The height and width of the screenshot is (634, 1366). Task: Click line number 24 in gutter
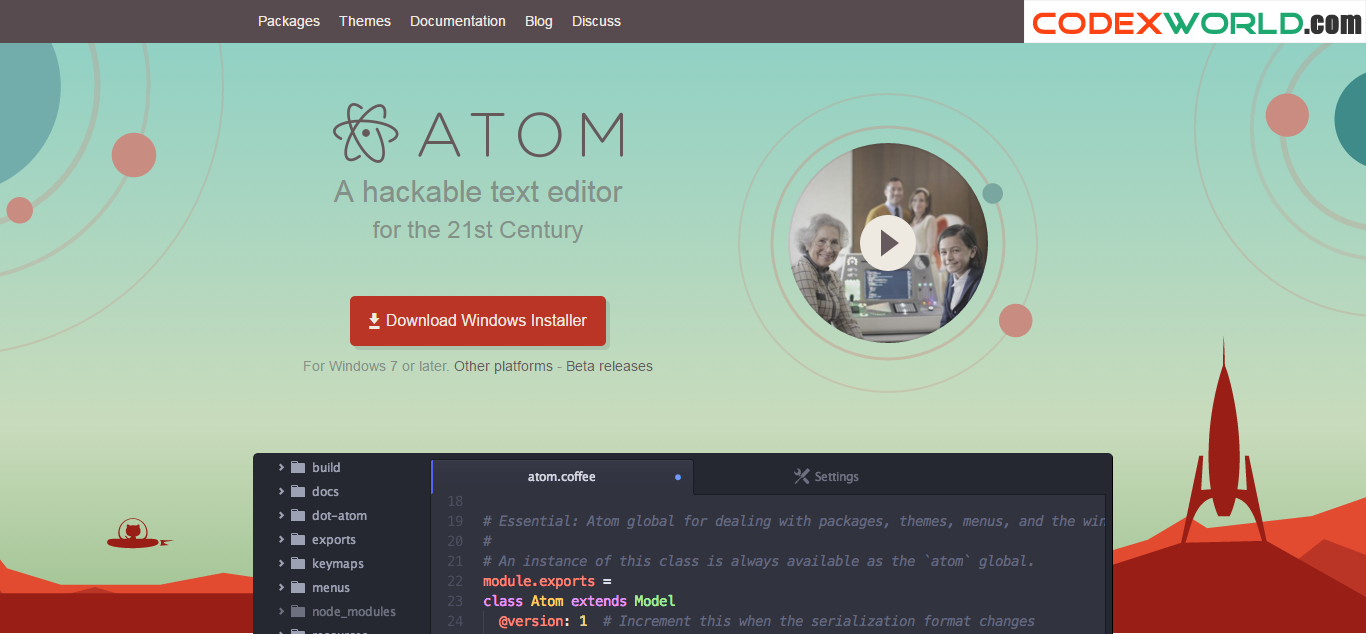click(455, 621)
